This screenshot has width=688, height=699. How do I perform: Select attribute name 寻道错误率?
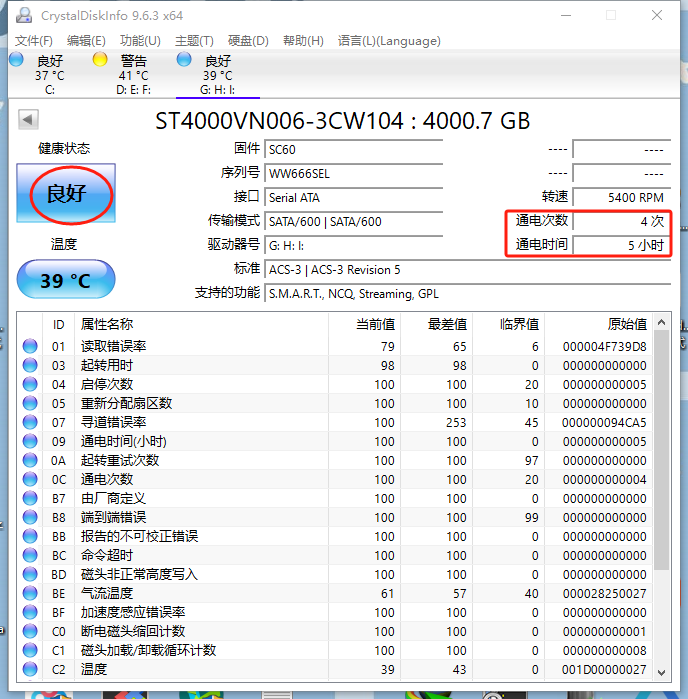tap(113, 422)
